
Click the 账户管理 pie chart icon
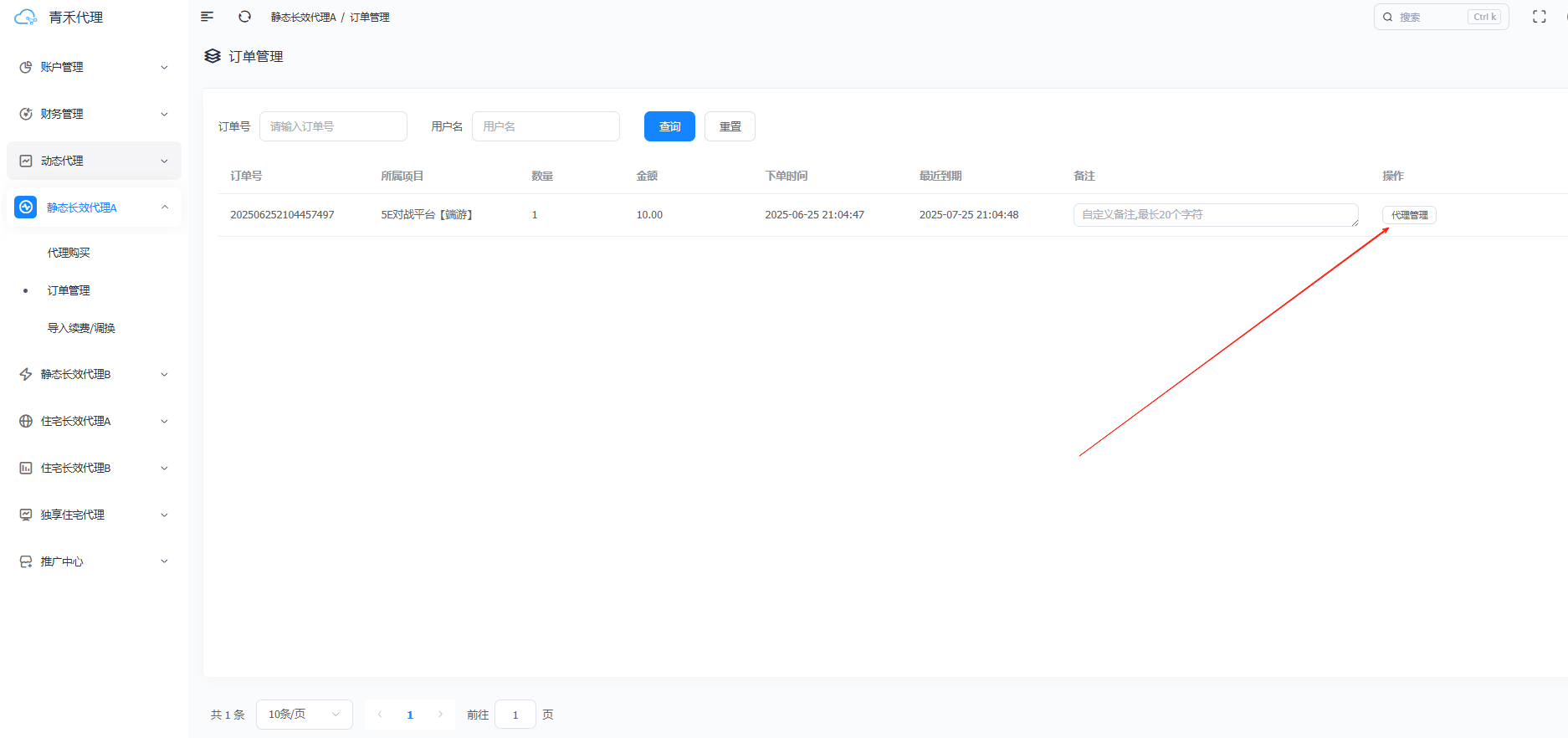(26, 67)
